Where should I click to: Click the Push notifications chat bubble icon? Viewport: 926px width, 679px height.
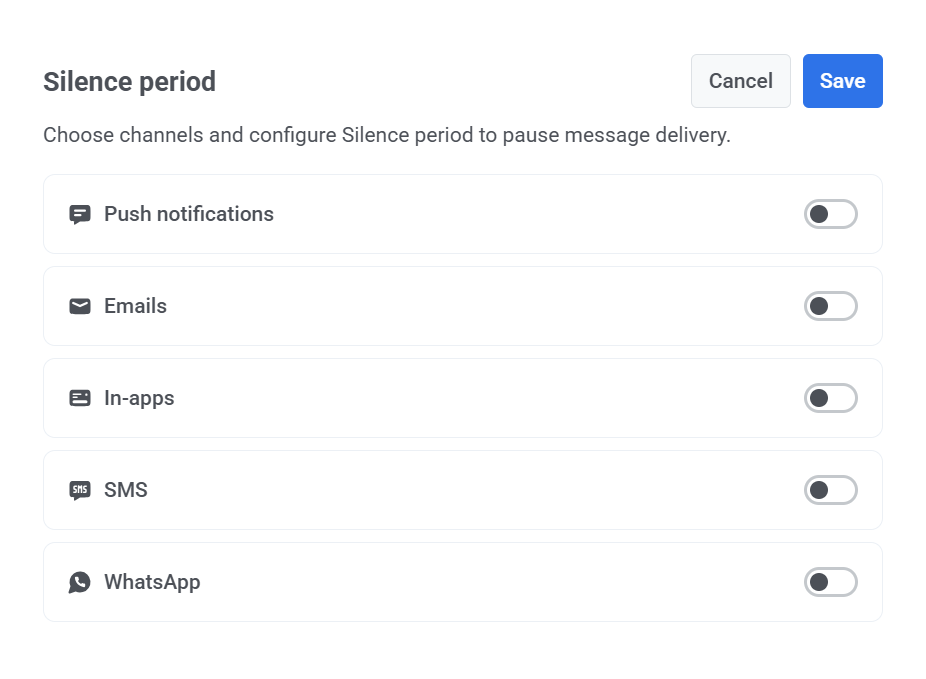click(x=80, y=214)
